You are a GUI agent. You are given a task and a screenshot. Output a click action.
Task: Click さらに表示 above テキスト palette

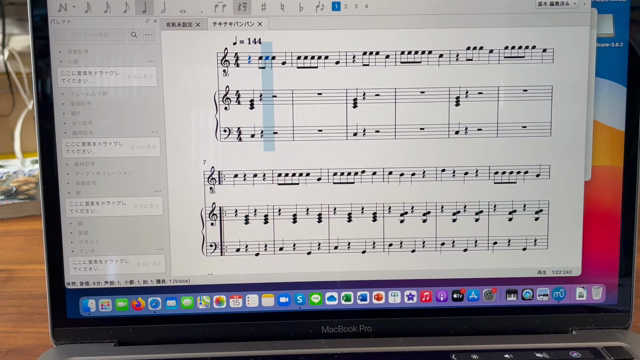pyautogui.click(x=147, y=206)
